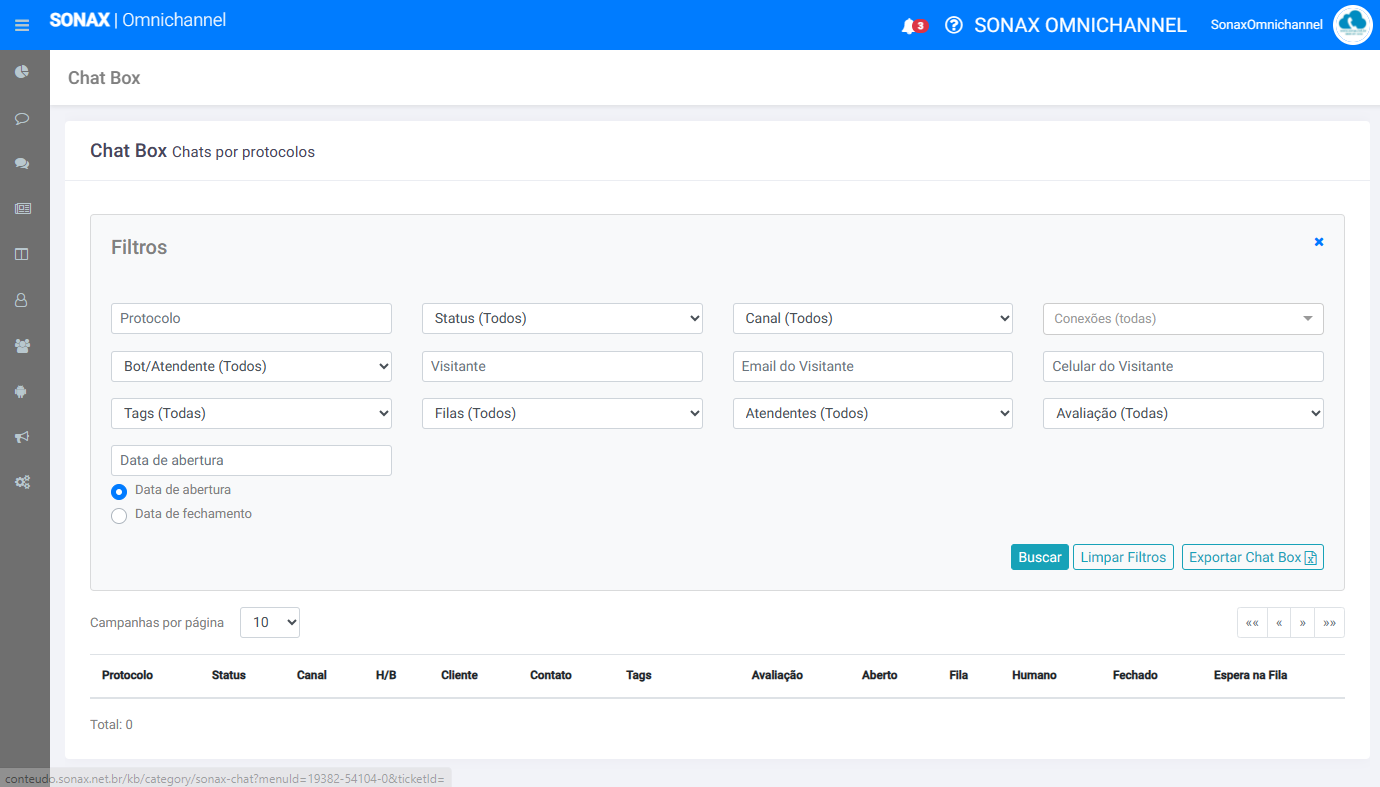Click the Limpar Filtros button

coord(1123,558)
